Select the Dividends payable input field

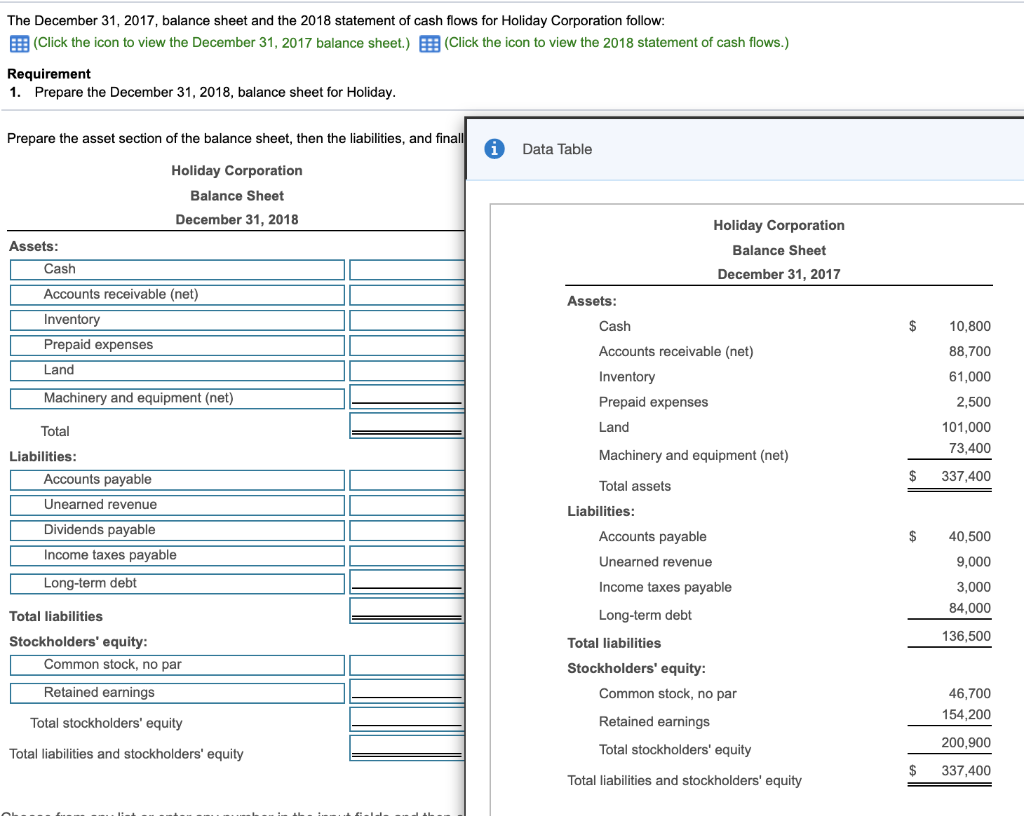407,530
